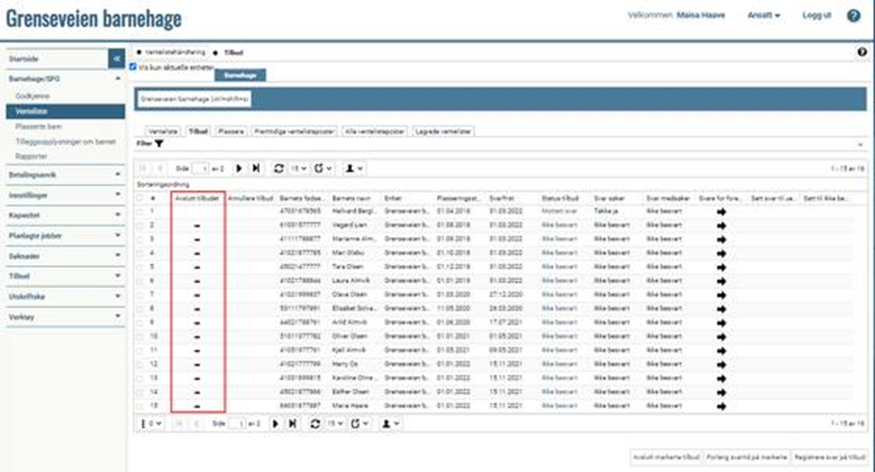This screenshot has height=472, width=875.
Task: Open the Ansatt dropdown menu
Action: tap(764, 16)
